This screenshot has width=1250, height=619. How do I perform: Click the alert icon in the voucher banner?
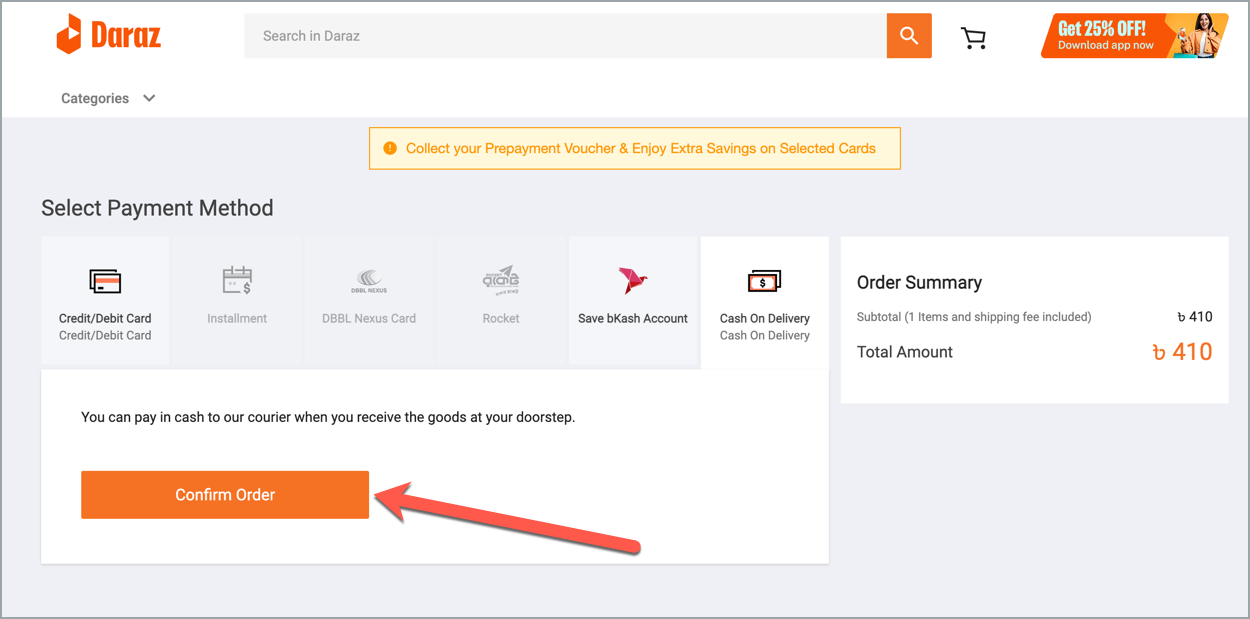pyautogui.click(x=390, y=148)
